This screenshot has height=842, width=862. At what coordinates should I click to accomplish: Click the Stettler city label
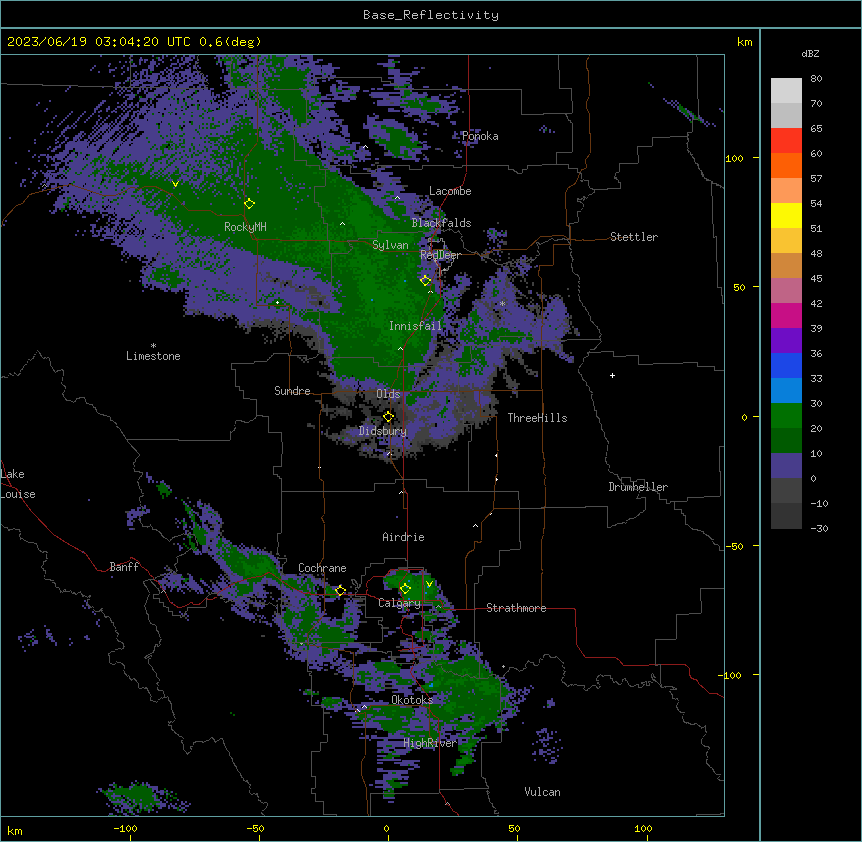tap(634, 237)
